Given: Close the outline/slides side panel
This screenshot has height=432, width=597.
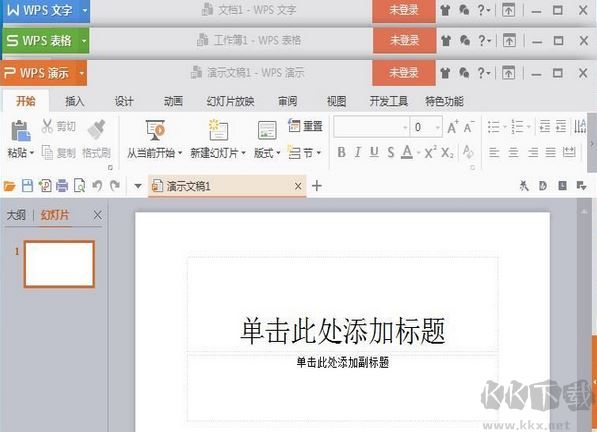Looking at the screenshot, I should (x=97, y=215).
